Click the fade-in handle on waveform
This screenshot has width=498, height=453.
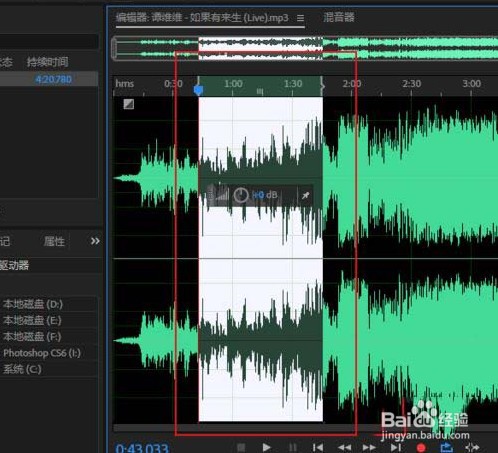click(129, 104)
